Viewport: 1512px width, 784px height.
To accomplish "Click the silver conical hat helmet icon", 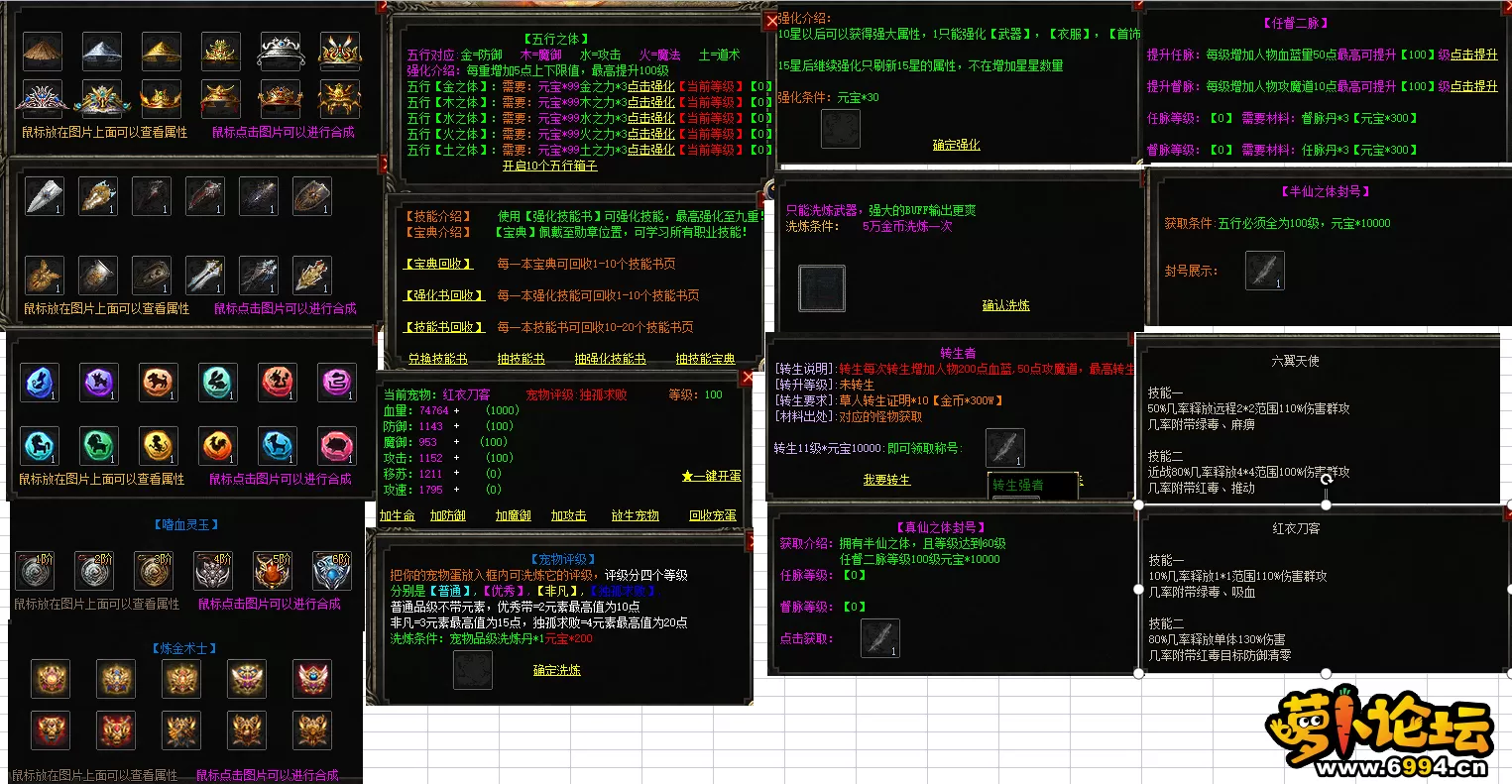I will tap(102, 51).
